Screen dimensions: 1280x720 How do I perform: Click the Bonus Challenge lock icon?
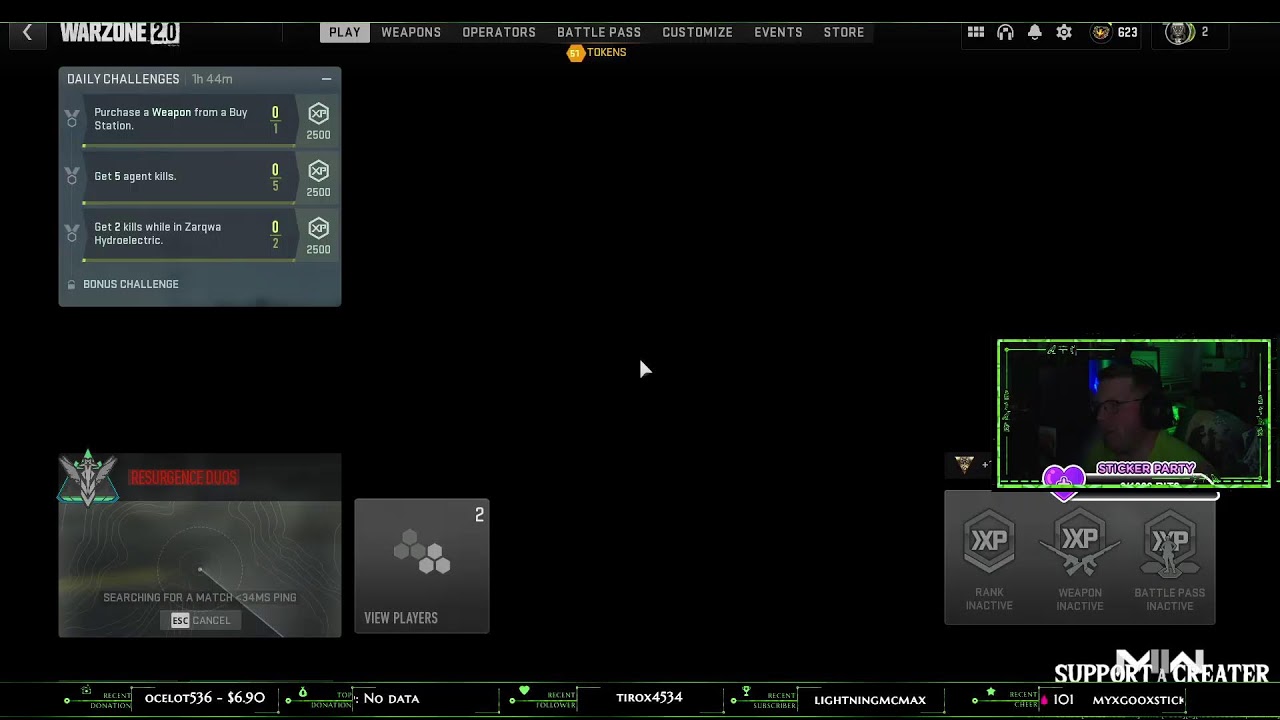pyautogui.click(x=71, y=285)
